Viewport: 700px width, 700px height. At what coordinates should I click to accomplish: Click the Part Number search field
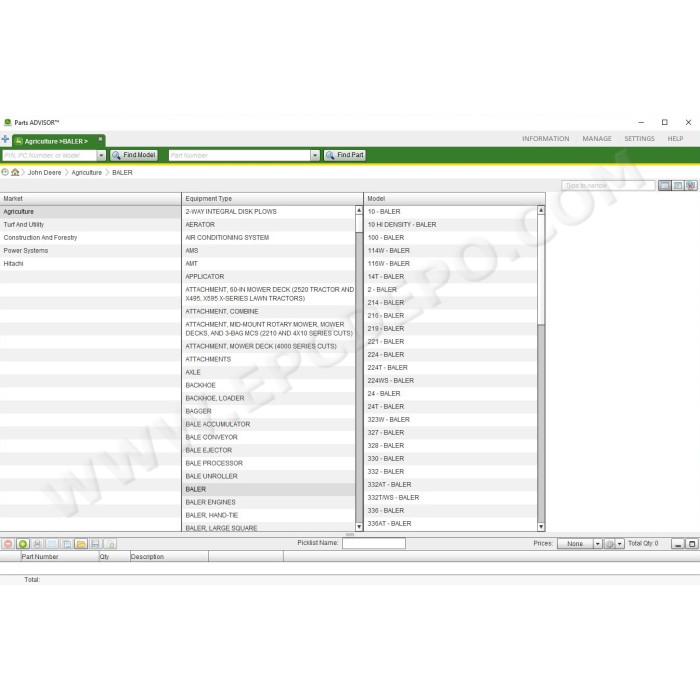(x=240, y=155)
